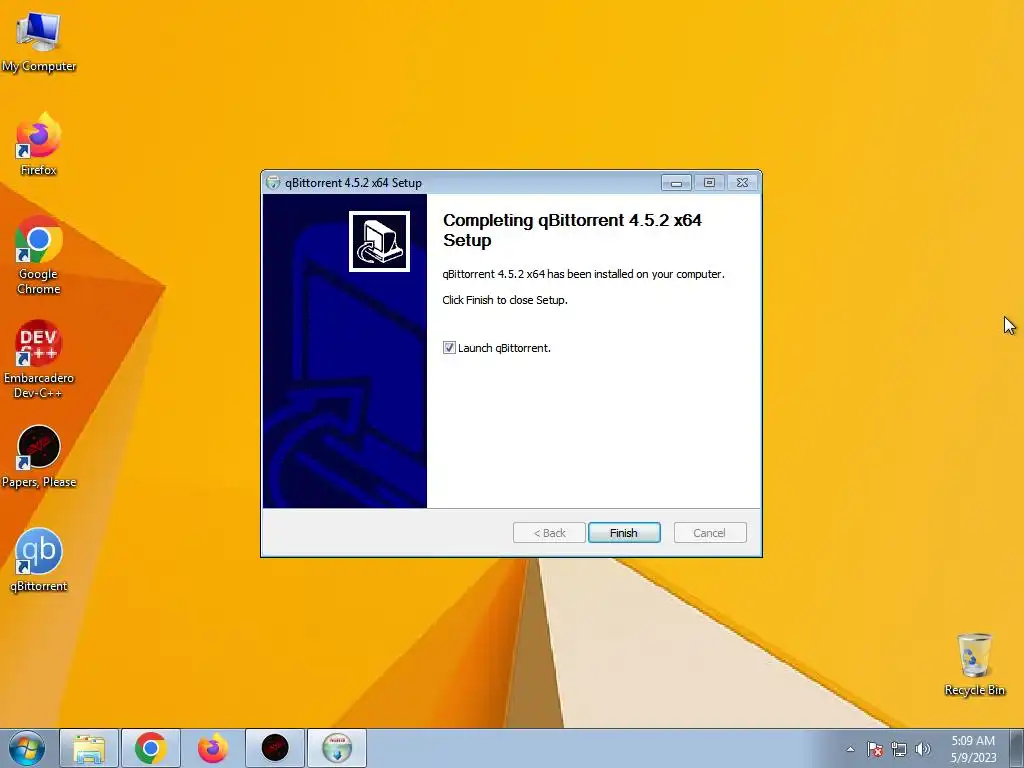
Task: Click the 'Click Finish to close Setup.' text
Action: coord(505,300)
